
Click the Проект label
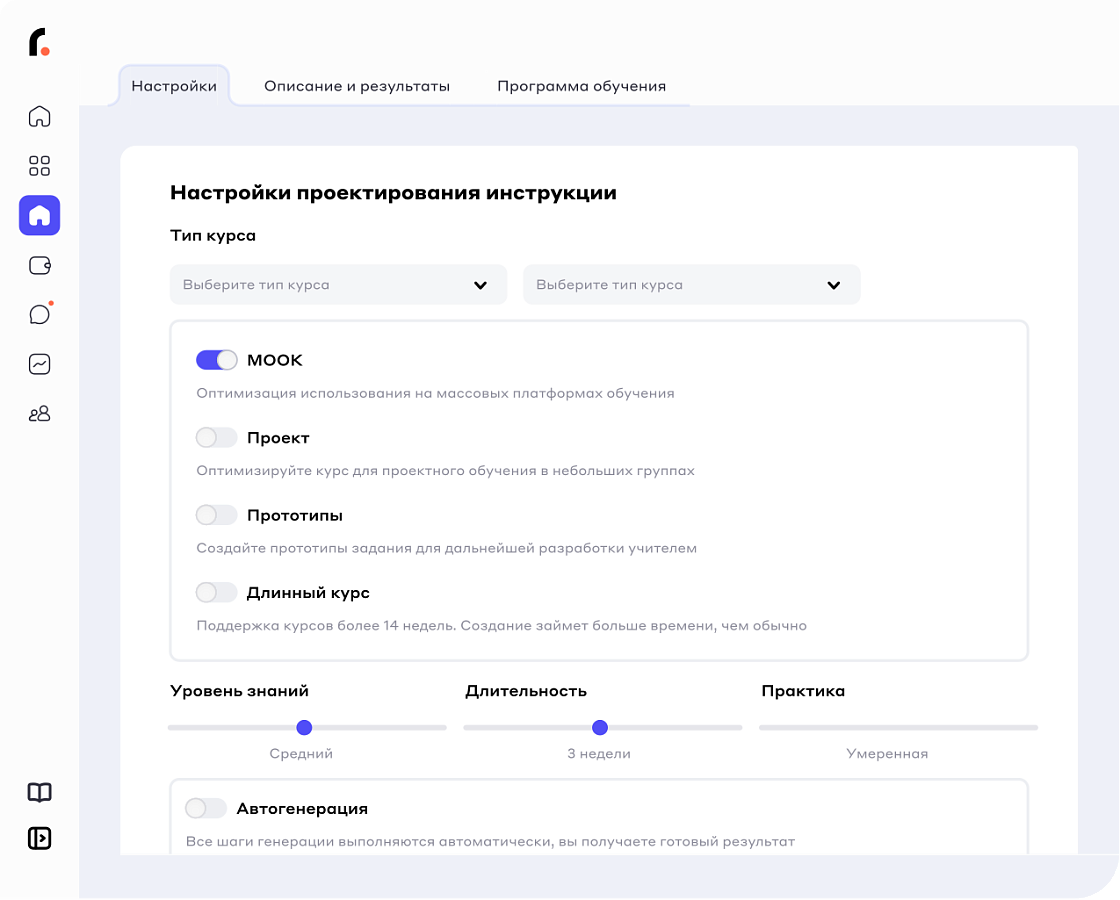pos(278,438)
